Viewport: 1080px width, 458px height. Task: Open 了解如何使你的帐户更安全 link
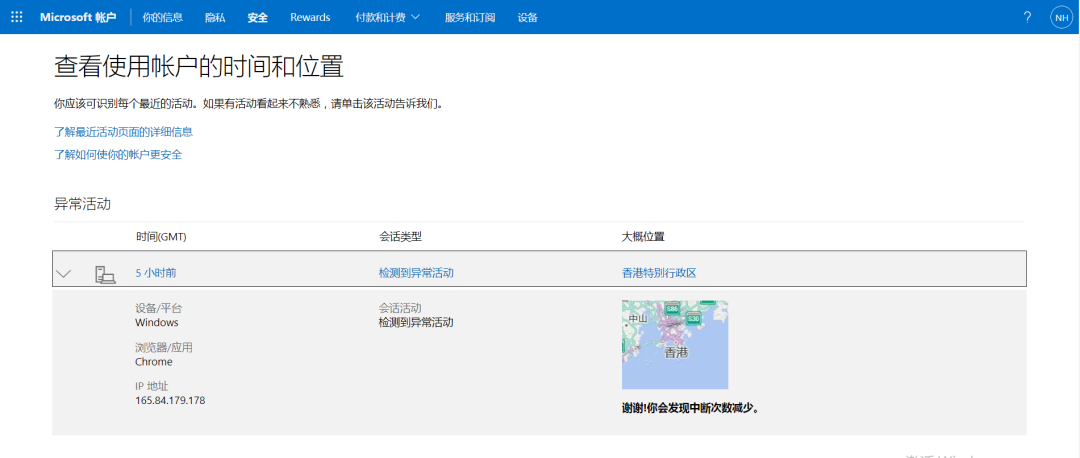point(118,154)
